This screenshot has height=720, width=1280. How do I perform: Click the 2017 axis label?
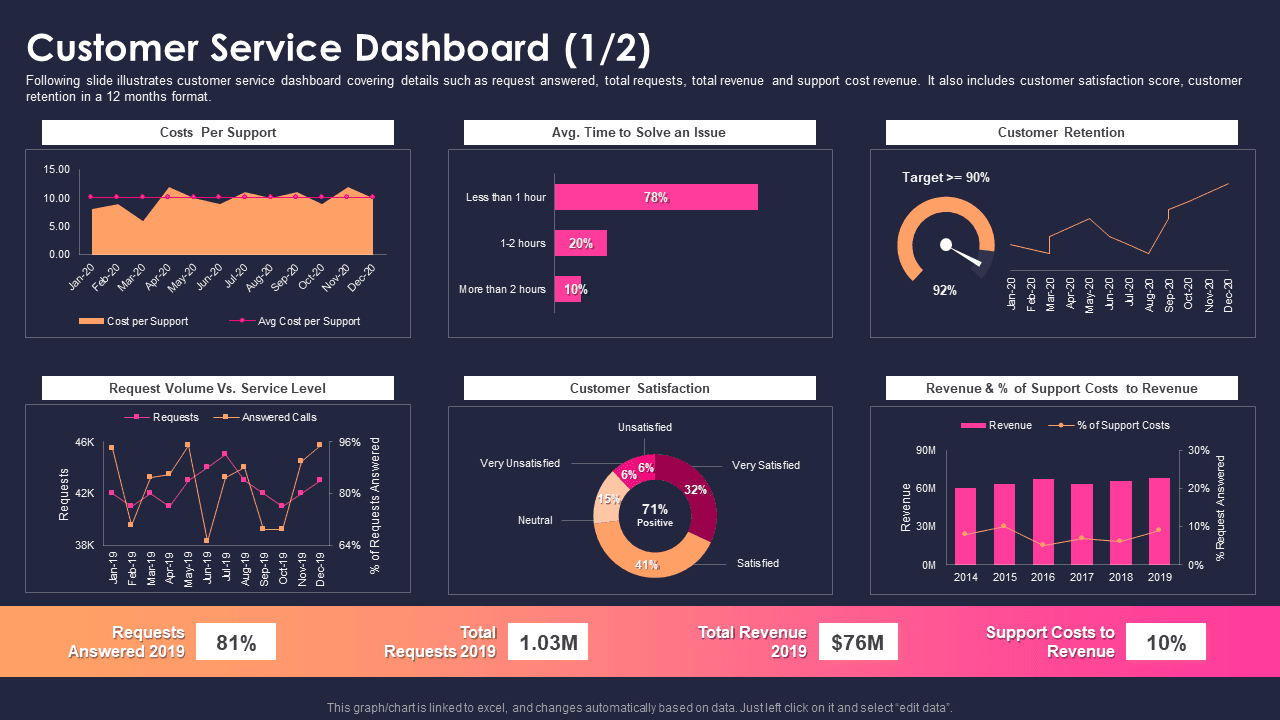click(x=1081, y=577)
